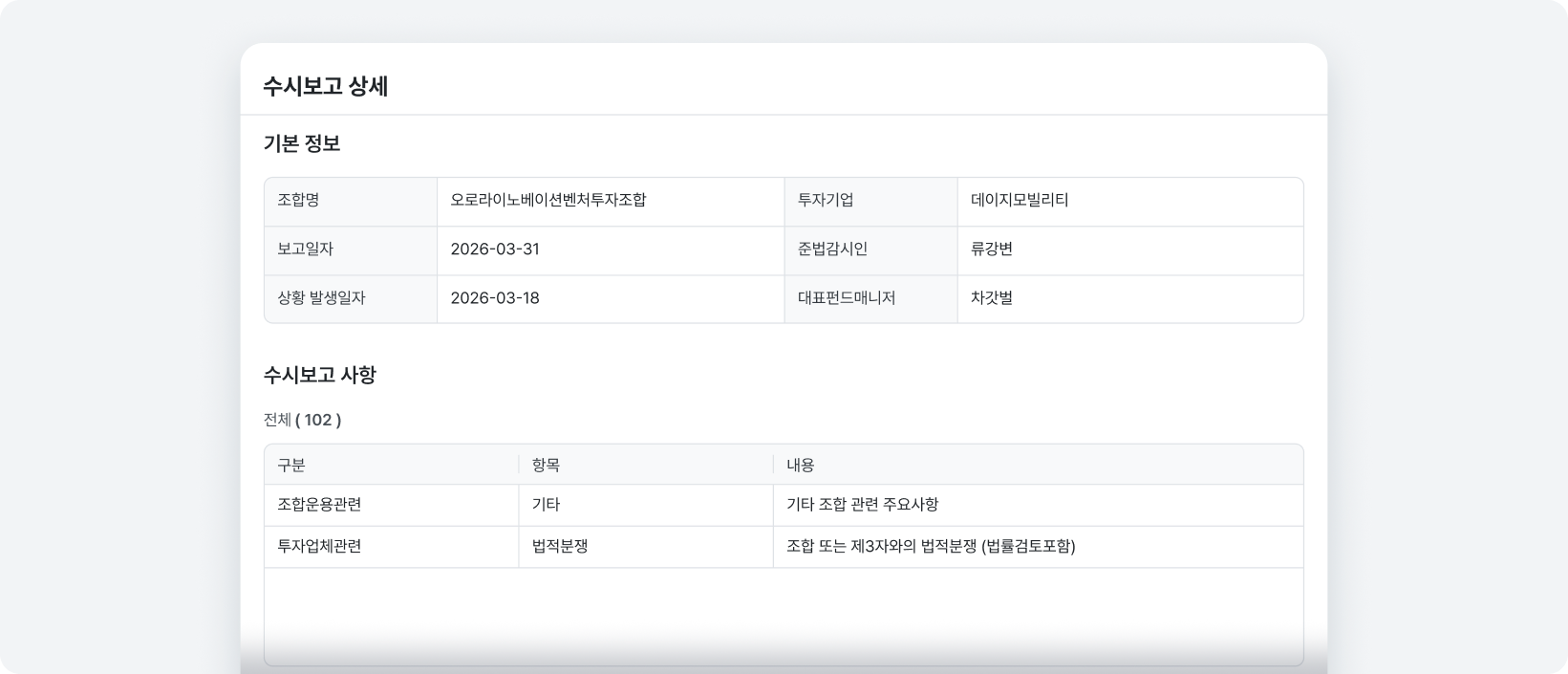
Task: Select the 투자업체관련 row cell
Action: 392,547
